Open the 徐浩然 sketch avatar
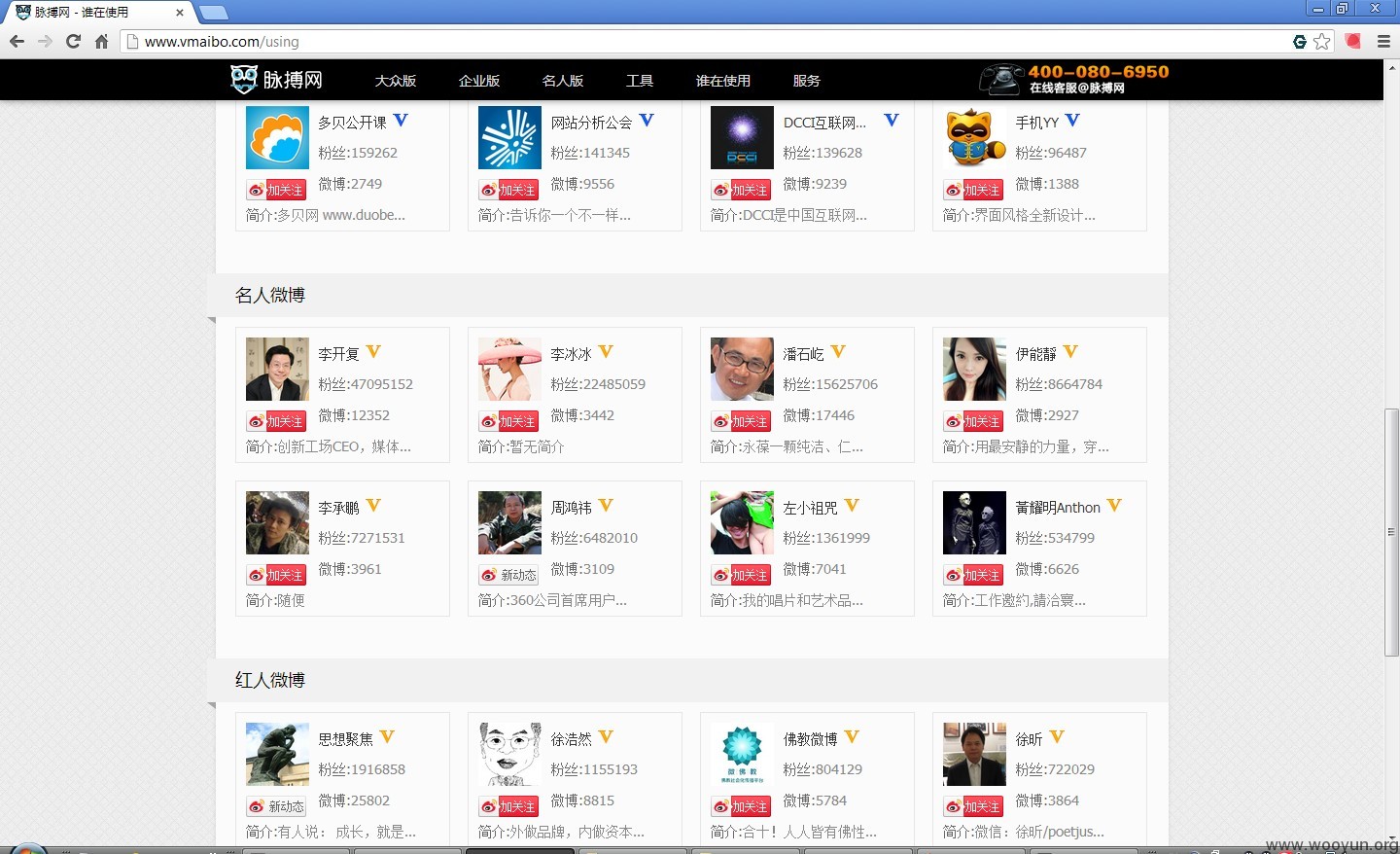The image size is (1400, 854). pyautogui.click(x=509, y=754)
